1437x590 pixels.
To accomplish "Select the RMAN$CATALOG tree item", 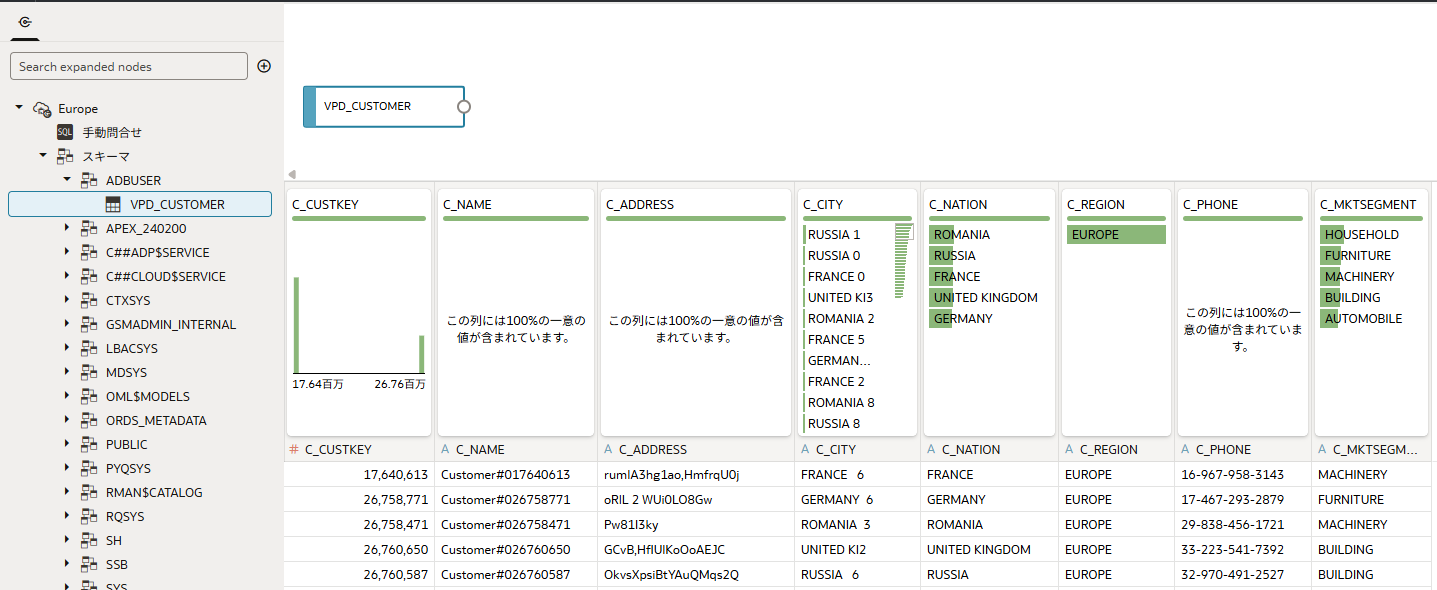I will (154, 492).
